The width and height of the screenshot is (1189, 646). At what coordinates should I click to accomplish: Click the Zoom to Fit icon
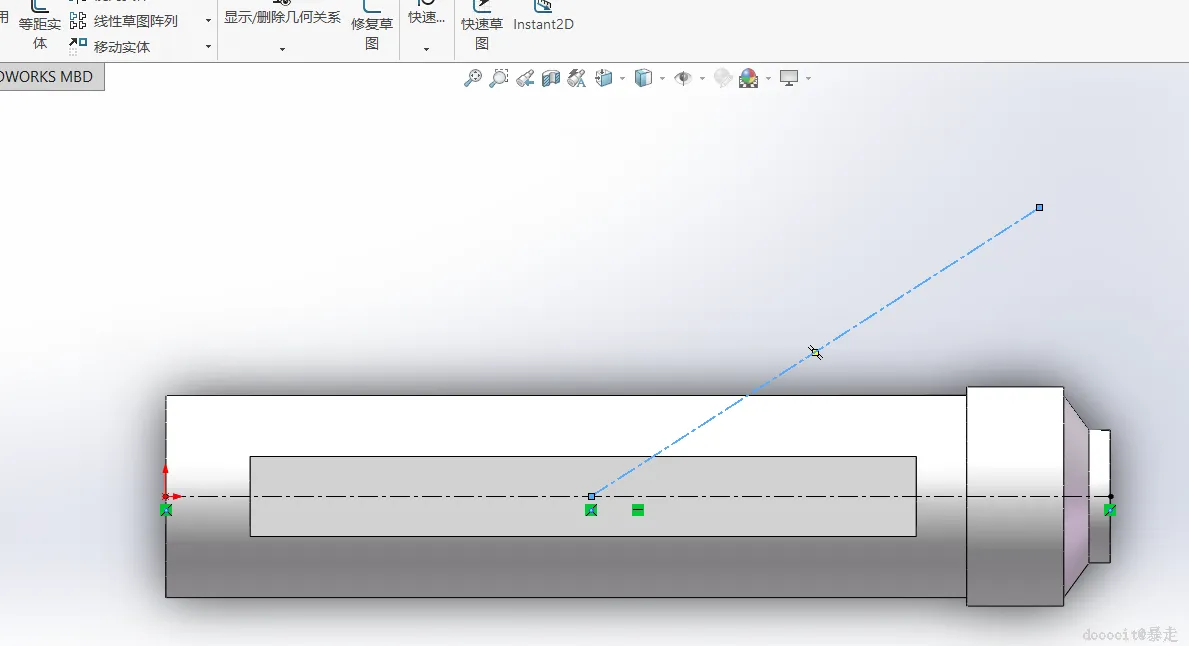click(x=472, y=78)
